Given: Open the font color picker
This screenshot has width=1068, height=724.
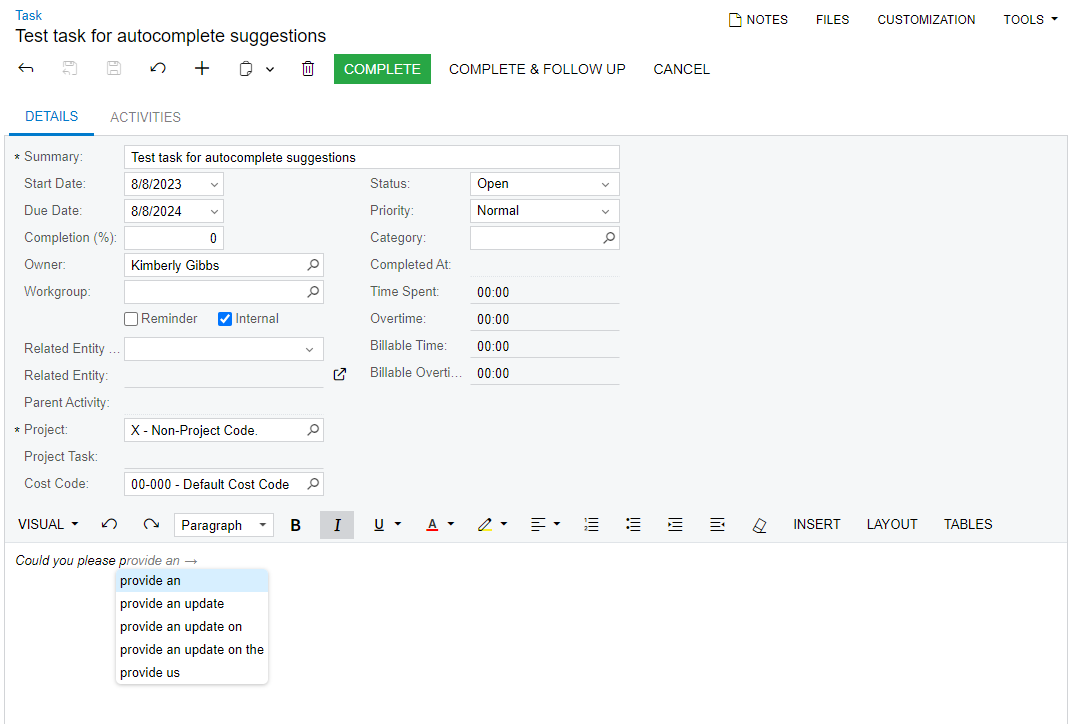Looking at the screenshot, I should pos(440,525).
